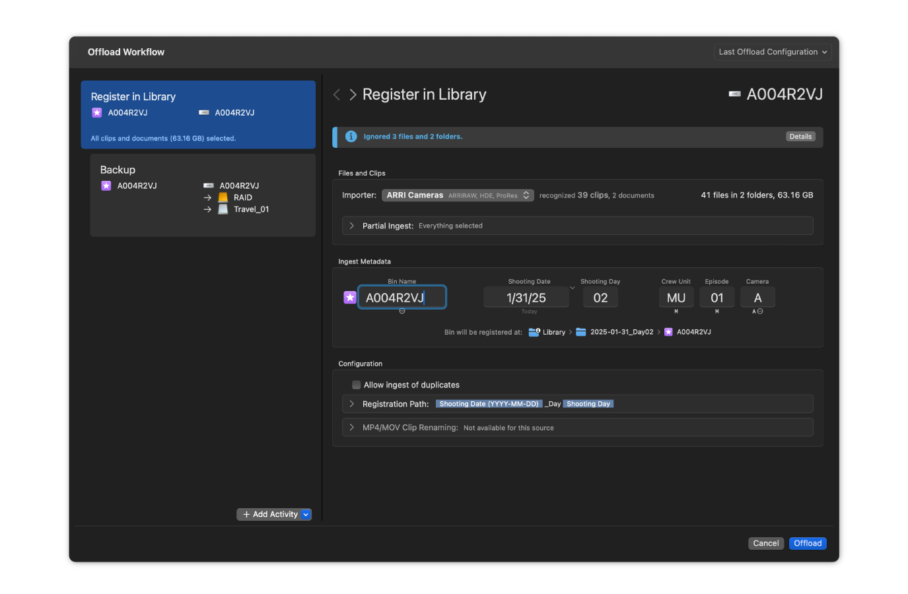Viewport: 908px width, 594px height.
Task: Click the Crew Unit field MU
Action: (676, 298)
